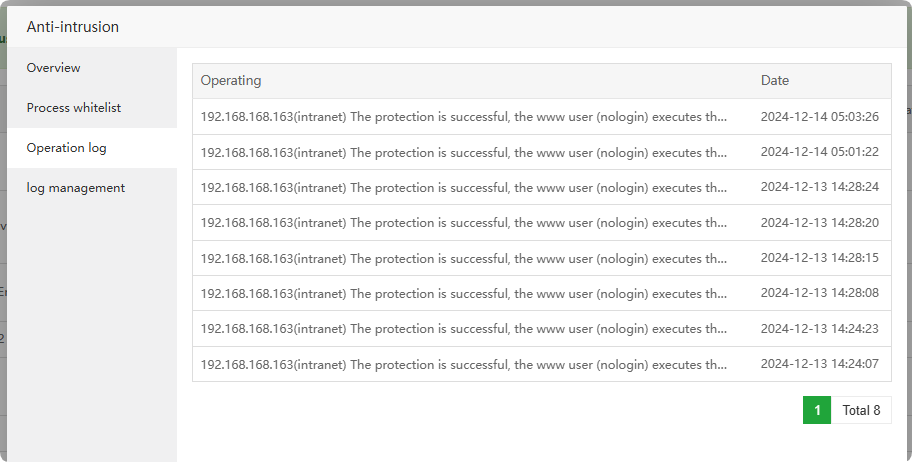Image resolution: width=912 pixels, height=462 pixels.
Task: Switch to Process whitelist tab
Action: tap(74, 108)
